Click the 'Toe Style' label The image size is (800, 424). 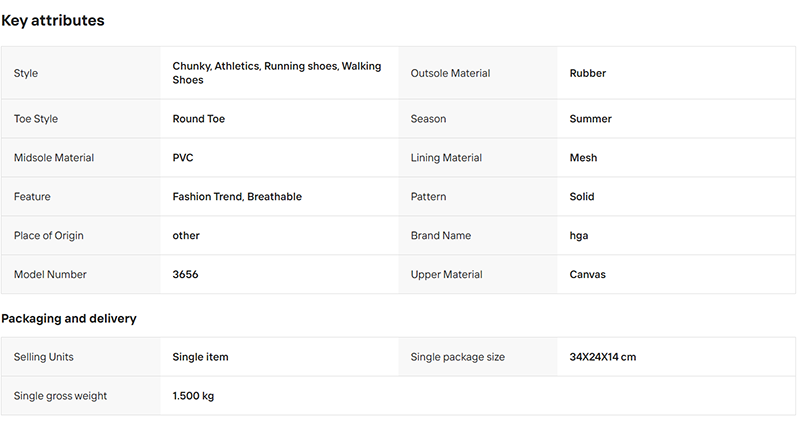36,119
